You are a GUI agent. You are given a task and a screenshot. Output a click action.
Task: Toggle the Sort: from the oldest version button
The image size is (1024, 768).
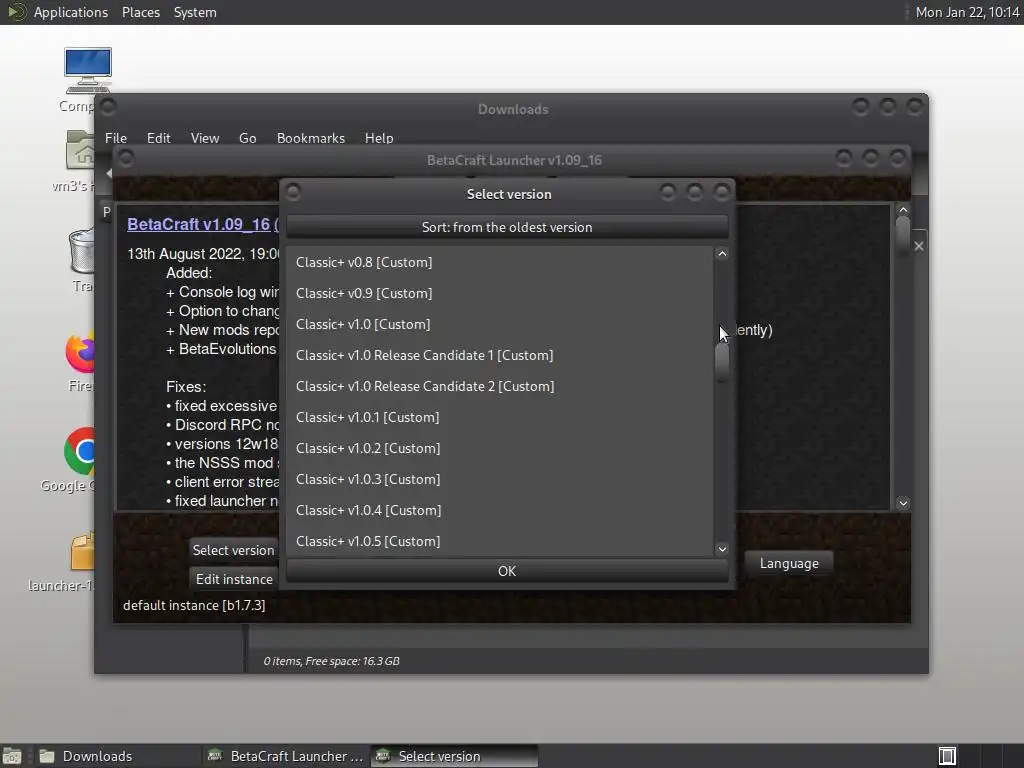(x=507, y=227)
